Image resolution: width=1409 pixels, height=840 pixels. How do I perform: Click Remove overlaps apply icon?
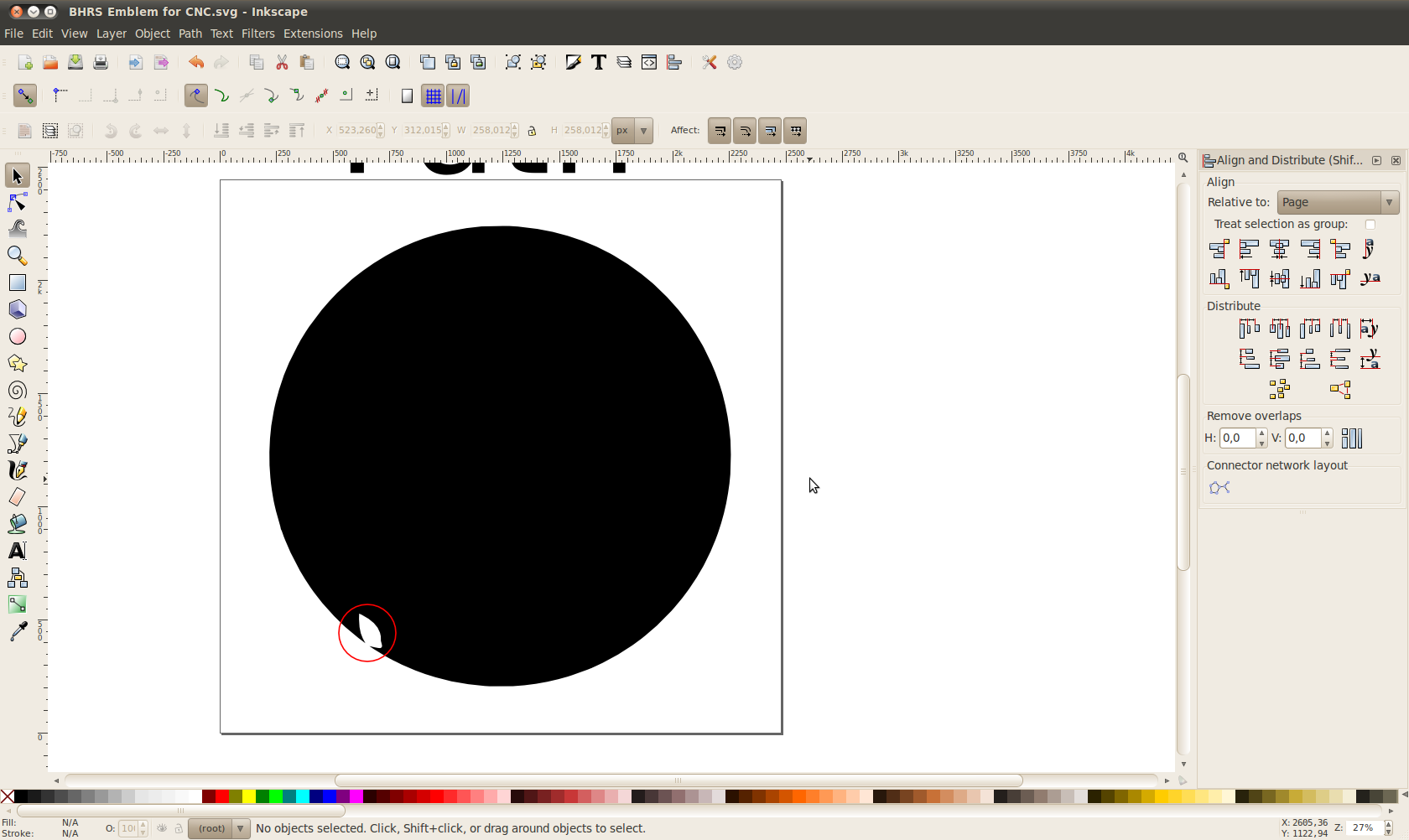(1352, 438)
